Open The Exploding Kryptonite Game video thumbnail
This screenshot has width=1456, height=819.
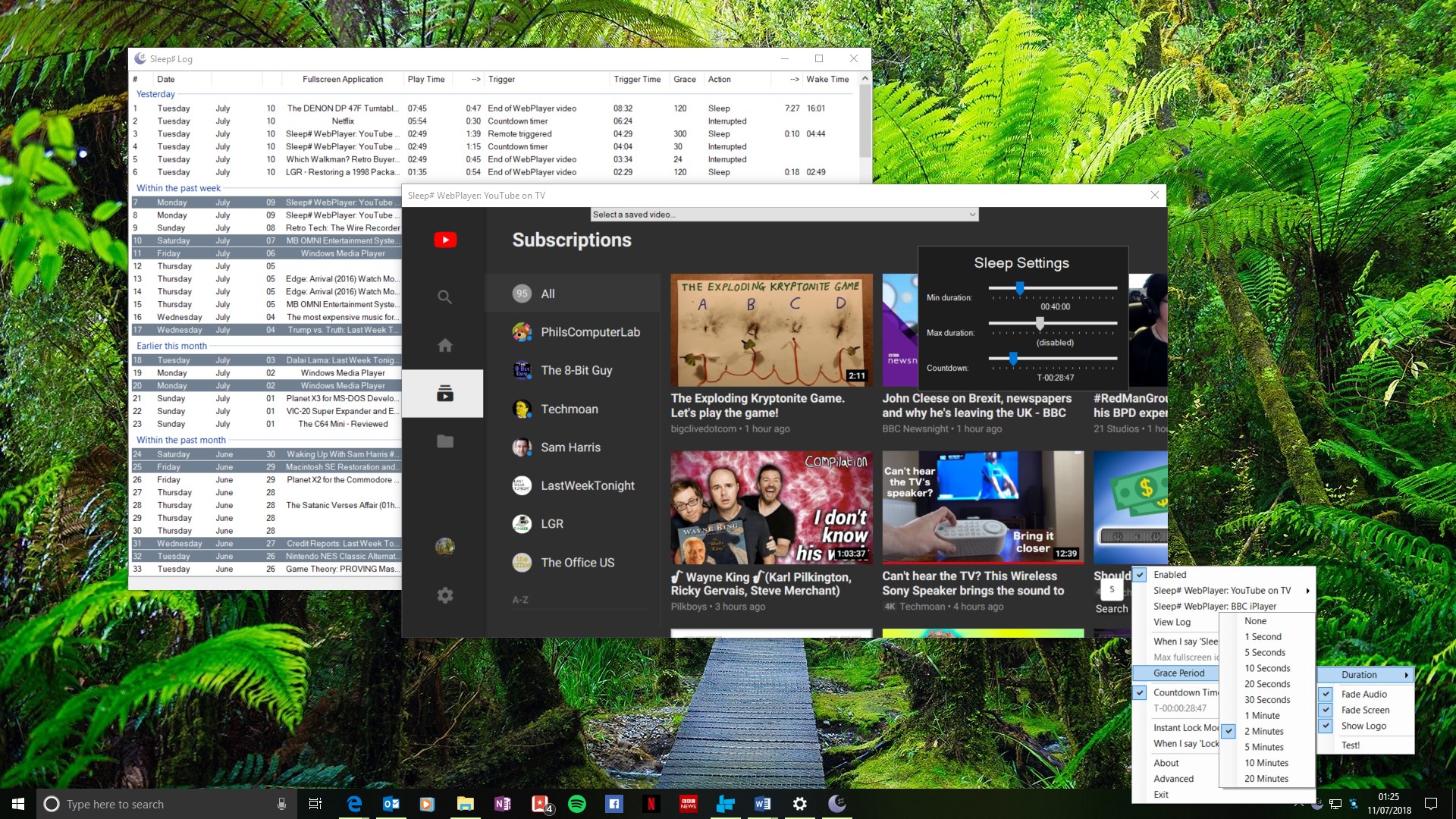click(x=771, y=330)
